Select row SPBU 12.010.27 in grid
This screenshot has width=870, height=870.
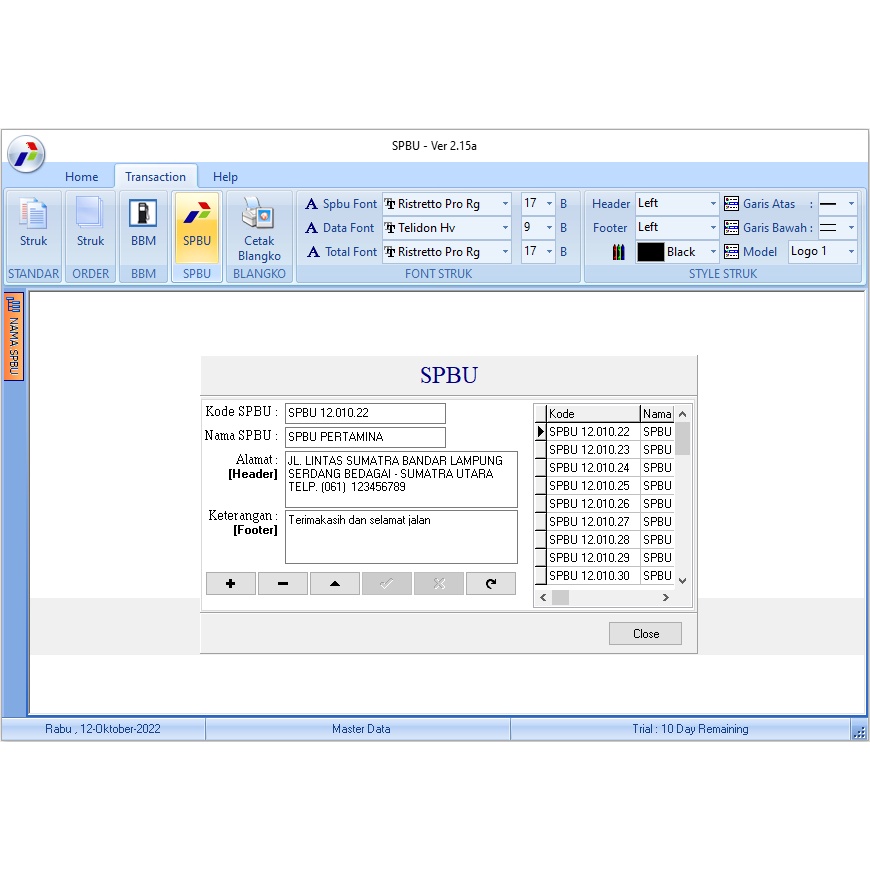605,522
